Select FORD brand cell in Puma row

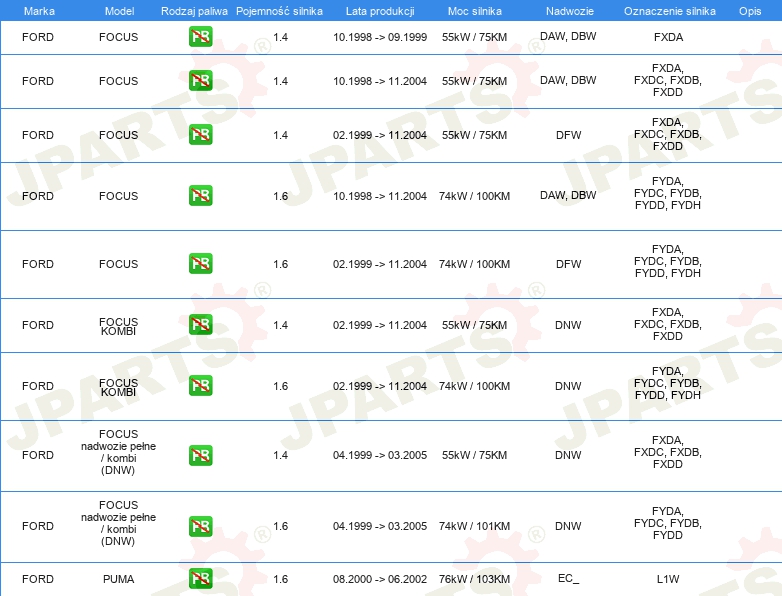coord(38,579)
